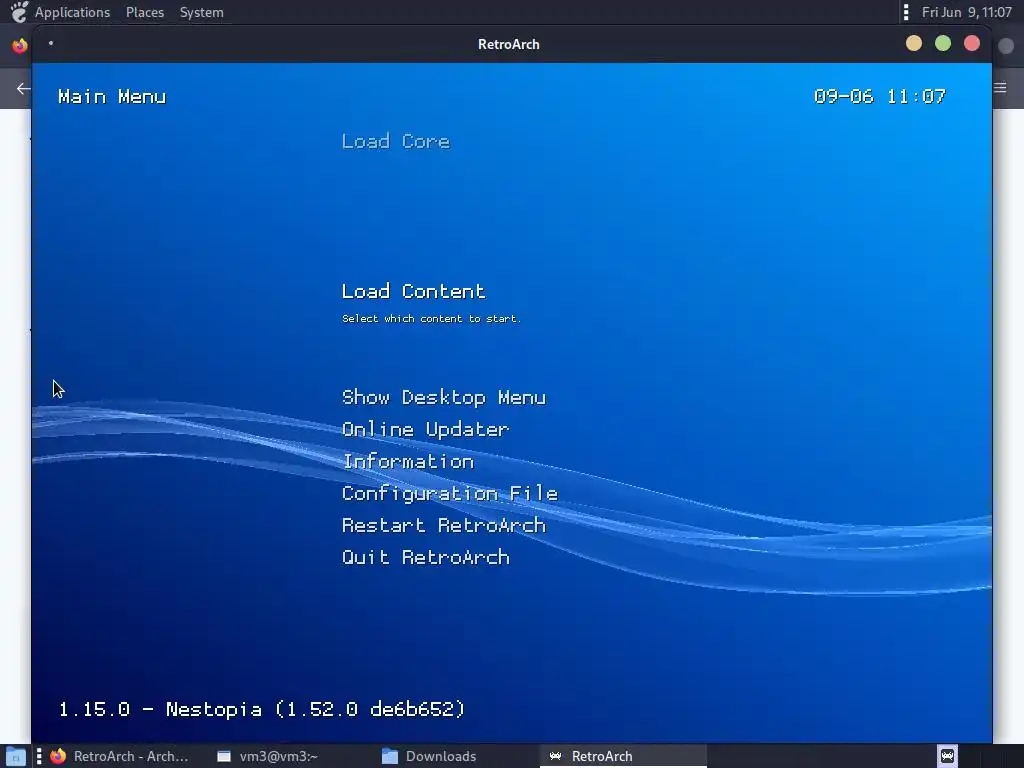The height and width of the screenshot is (768, 1024).
Task: Open the Applications menu in top panel
Action: 72,12
